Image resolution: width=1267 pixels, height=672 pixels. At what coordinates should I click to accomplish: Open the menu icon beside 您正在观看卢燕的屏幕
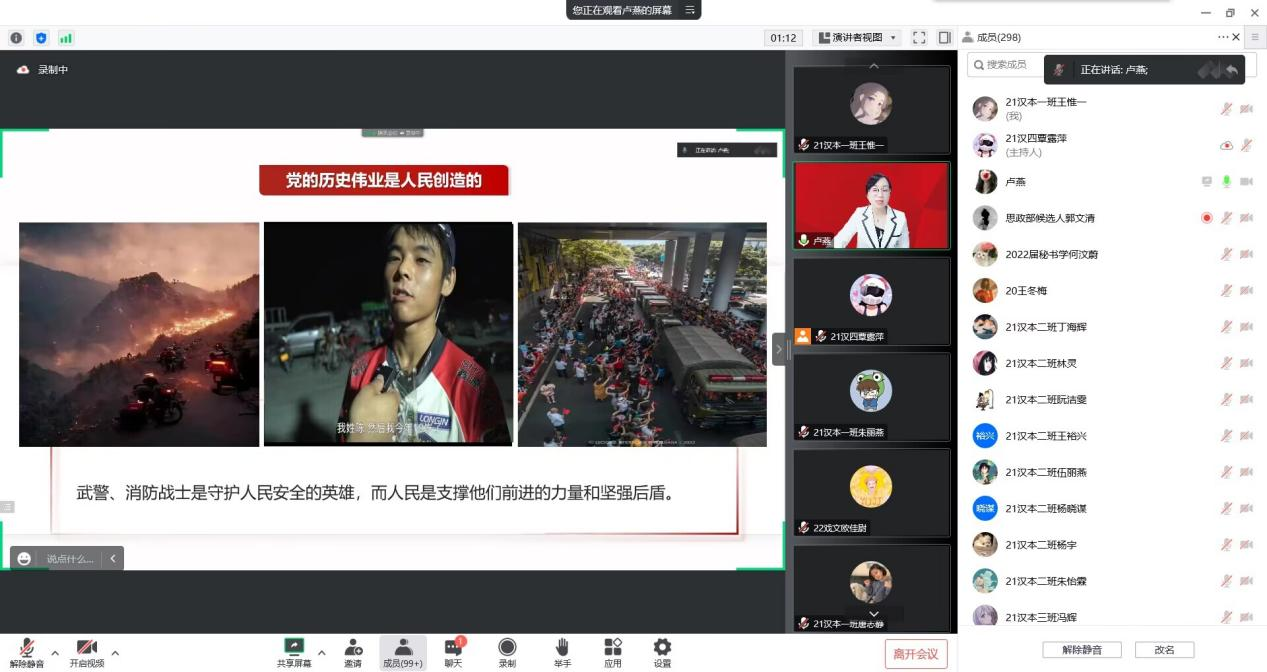[x=690, y=10]
